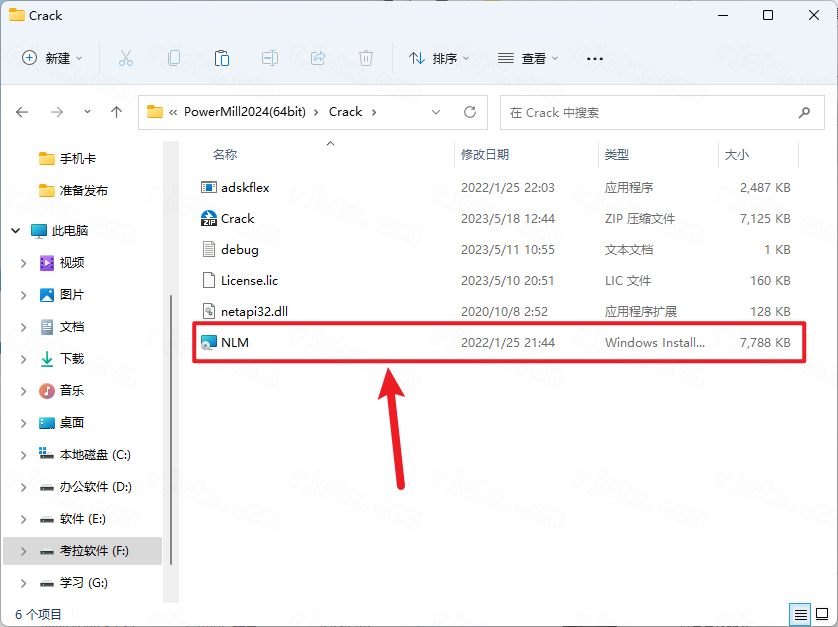Switch to details list view icon
This screenshot has height=627, width=838.
(801, 613)
